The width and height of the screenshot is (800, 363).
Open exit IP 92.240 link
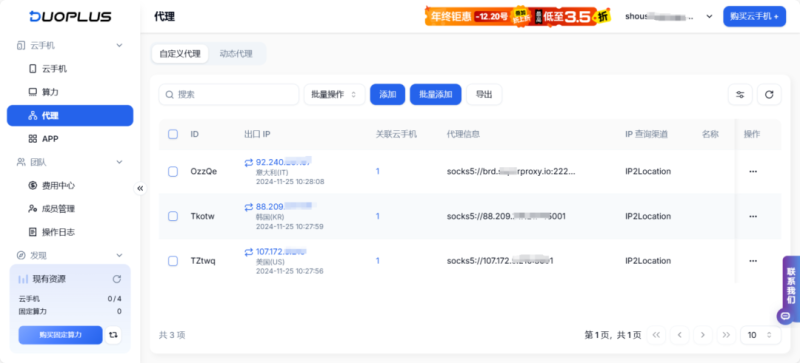pos(283,162)
